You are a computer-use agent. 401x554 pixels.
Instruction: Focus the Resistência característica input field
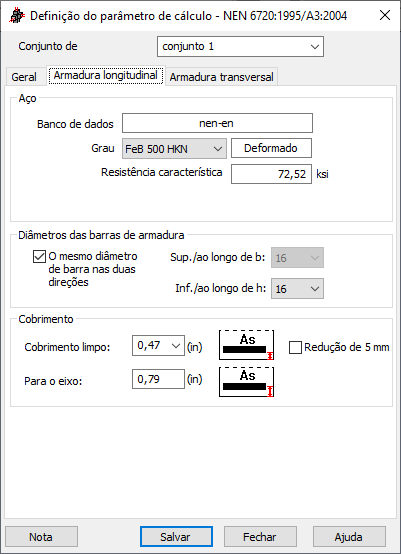pyautogui.click(x=271, y=174)
